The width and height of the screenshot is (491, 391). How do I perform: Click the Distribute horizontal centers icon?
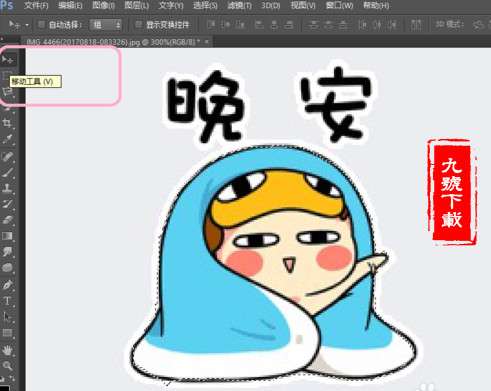(378, 25)
